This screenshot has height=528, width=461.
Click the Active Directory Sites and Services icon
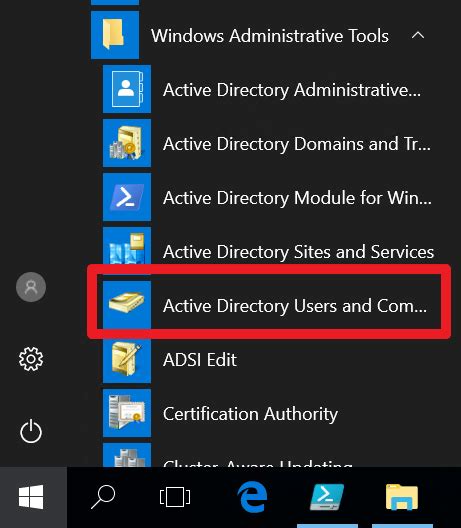127,246
